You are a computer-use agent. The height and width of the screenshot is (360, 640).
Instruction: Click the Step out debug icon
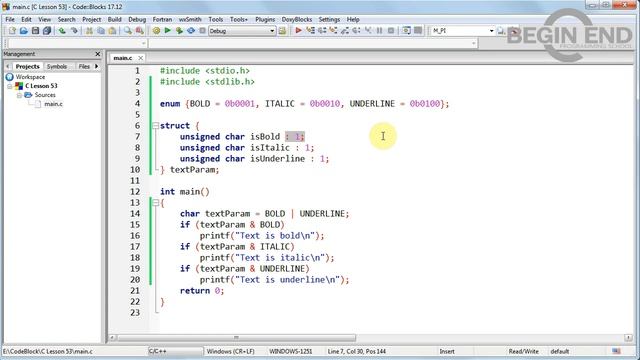(345, 31)
